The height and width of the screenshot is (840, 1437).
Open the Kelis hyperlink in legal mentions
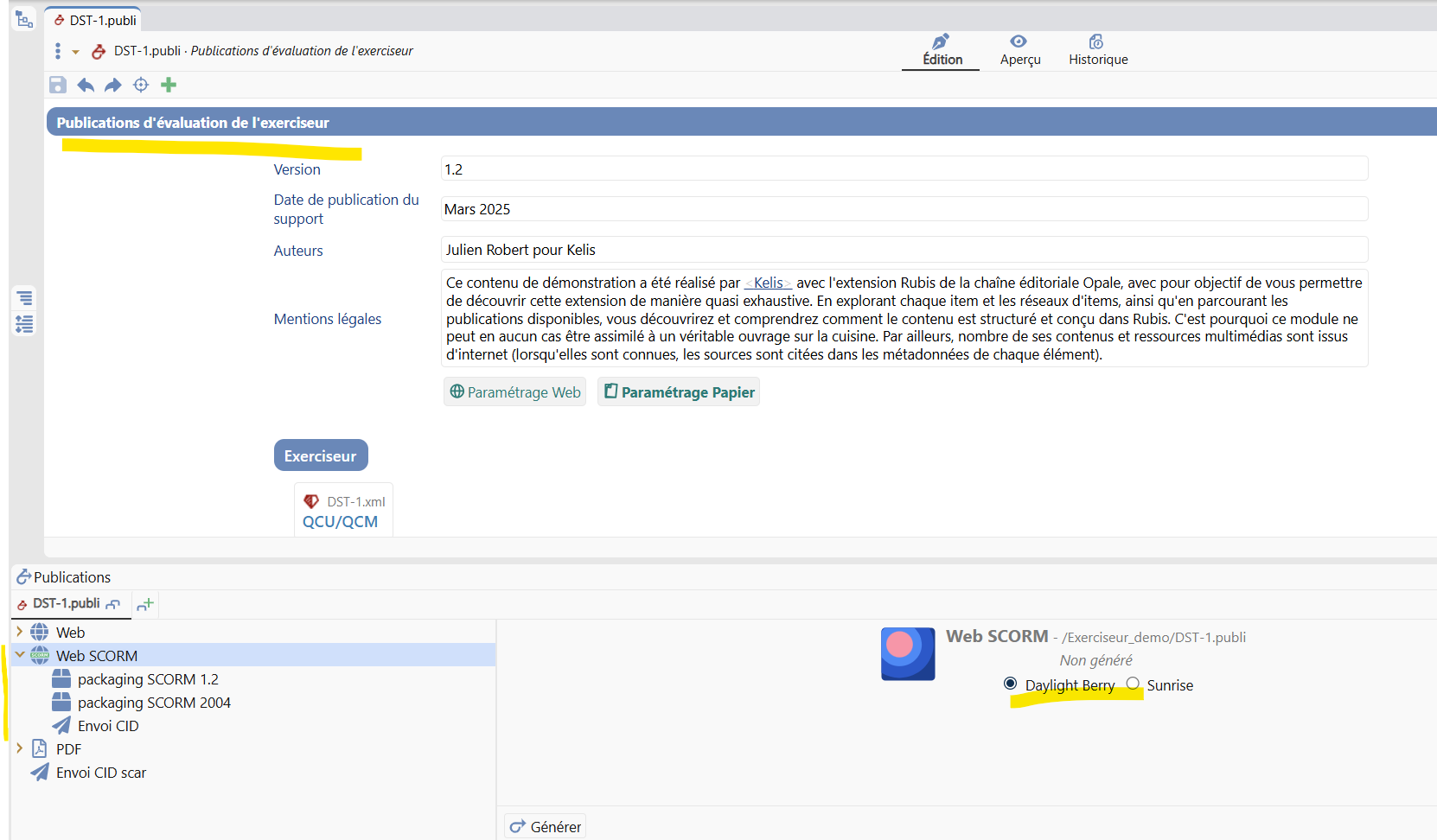[x=768, y=283]
